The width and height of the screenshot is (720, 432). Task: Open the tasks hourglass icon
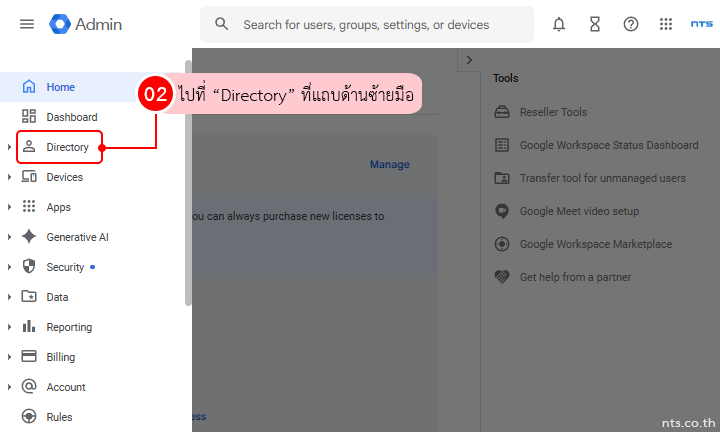click(x=595, y=24)
